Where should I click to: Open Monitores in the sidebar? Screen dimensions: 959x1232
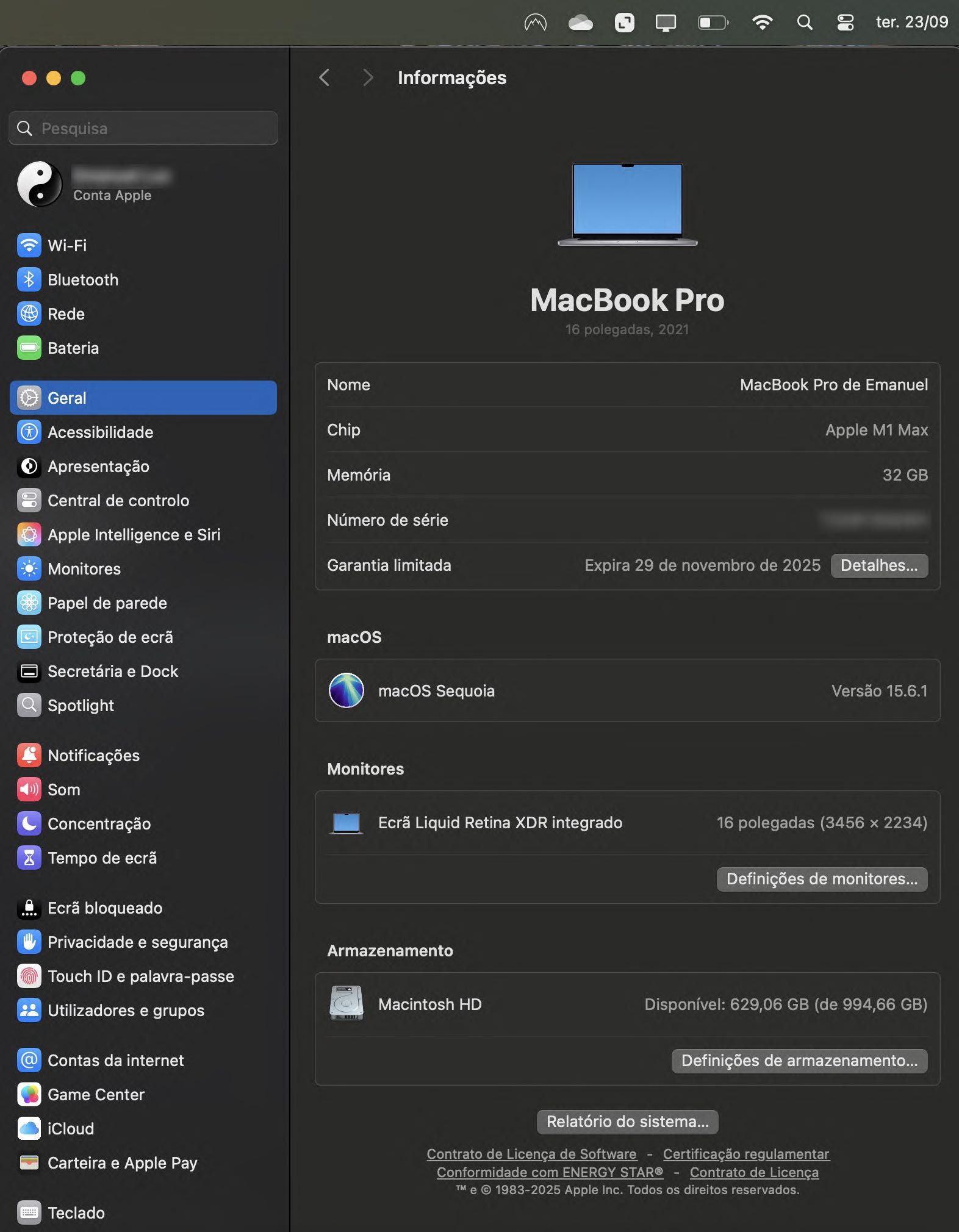143,568
